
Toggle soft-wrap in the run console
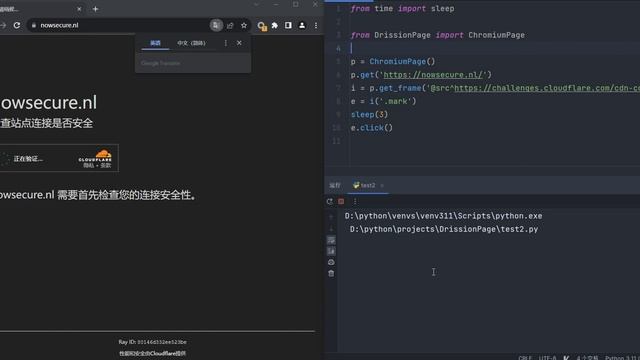click(331, 240)
